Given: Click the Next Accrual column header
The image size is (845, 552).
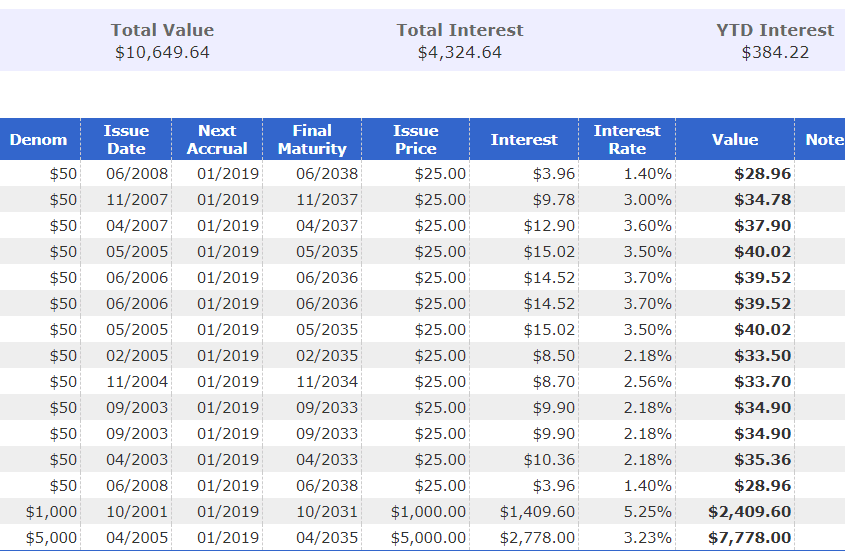Looking at the screenshot, I should 217,140.
